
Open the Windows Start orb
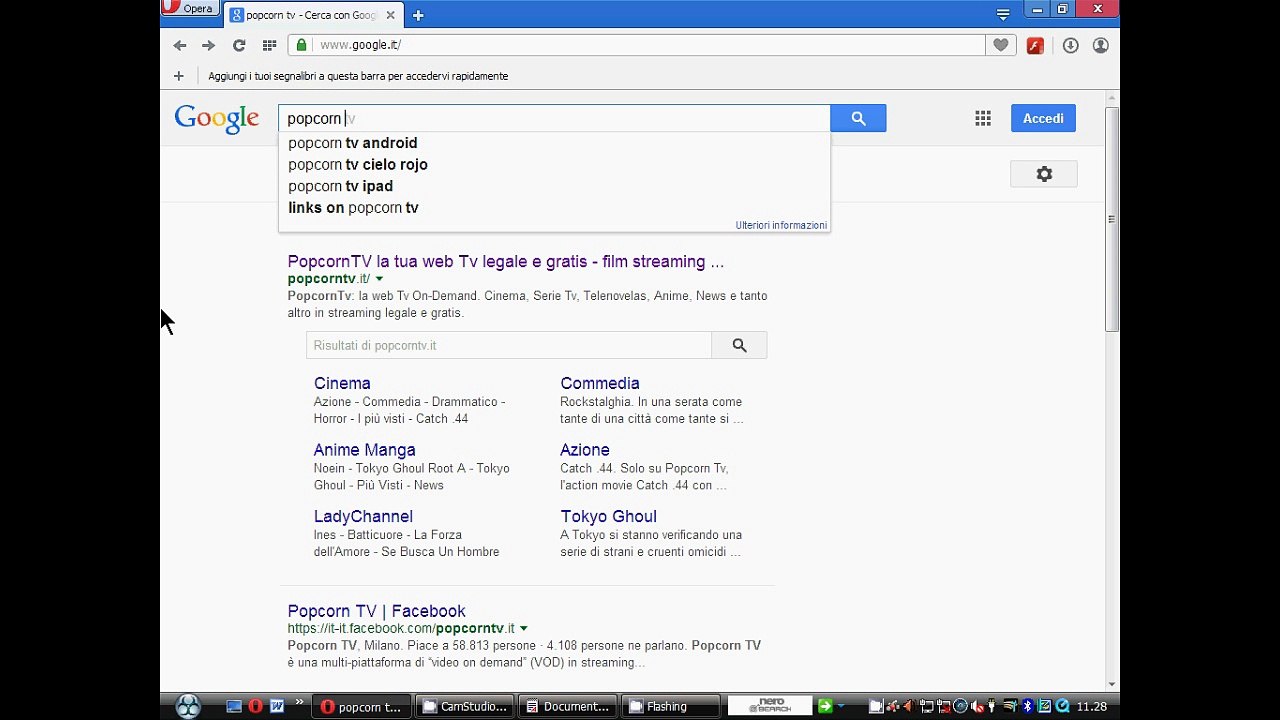tap(187, 706)
